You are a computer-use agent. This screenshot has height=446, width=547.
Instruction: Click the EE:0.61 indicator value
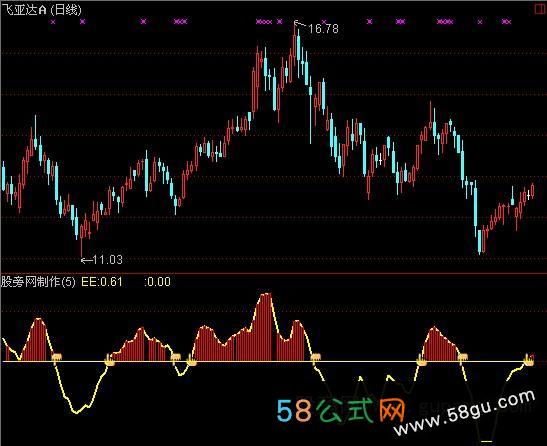[102, 282]
